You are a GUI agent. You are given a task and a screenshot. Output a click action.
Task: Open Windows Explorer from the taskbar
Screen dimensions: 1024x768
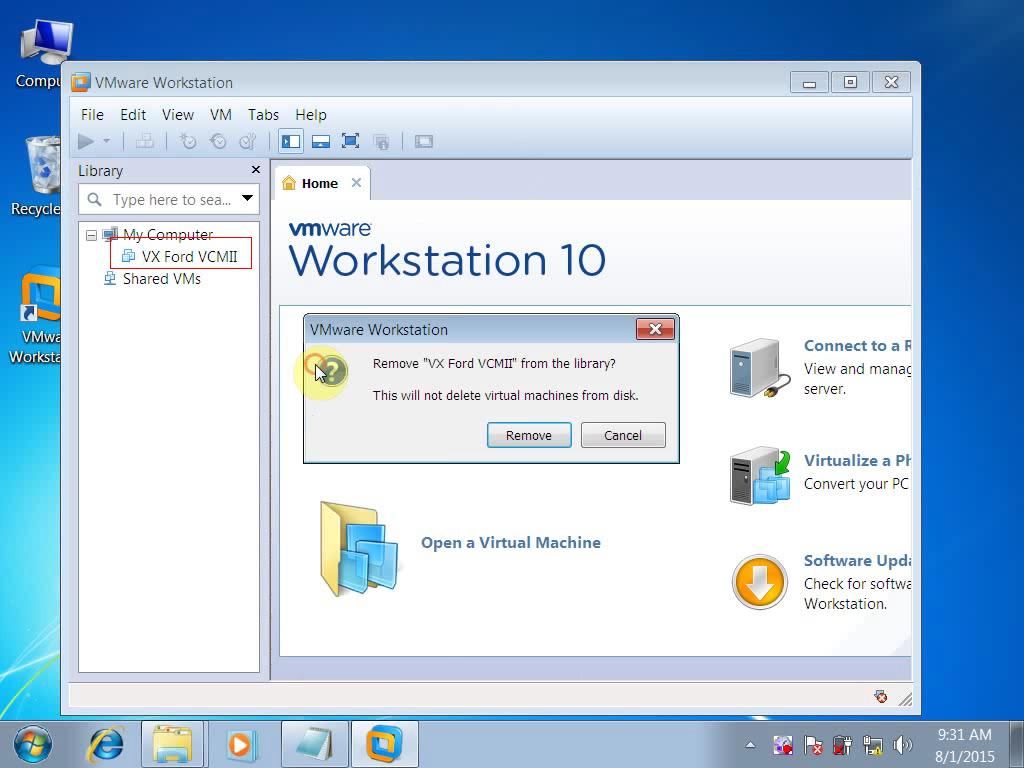pos(172,744)
